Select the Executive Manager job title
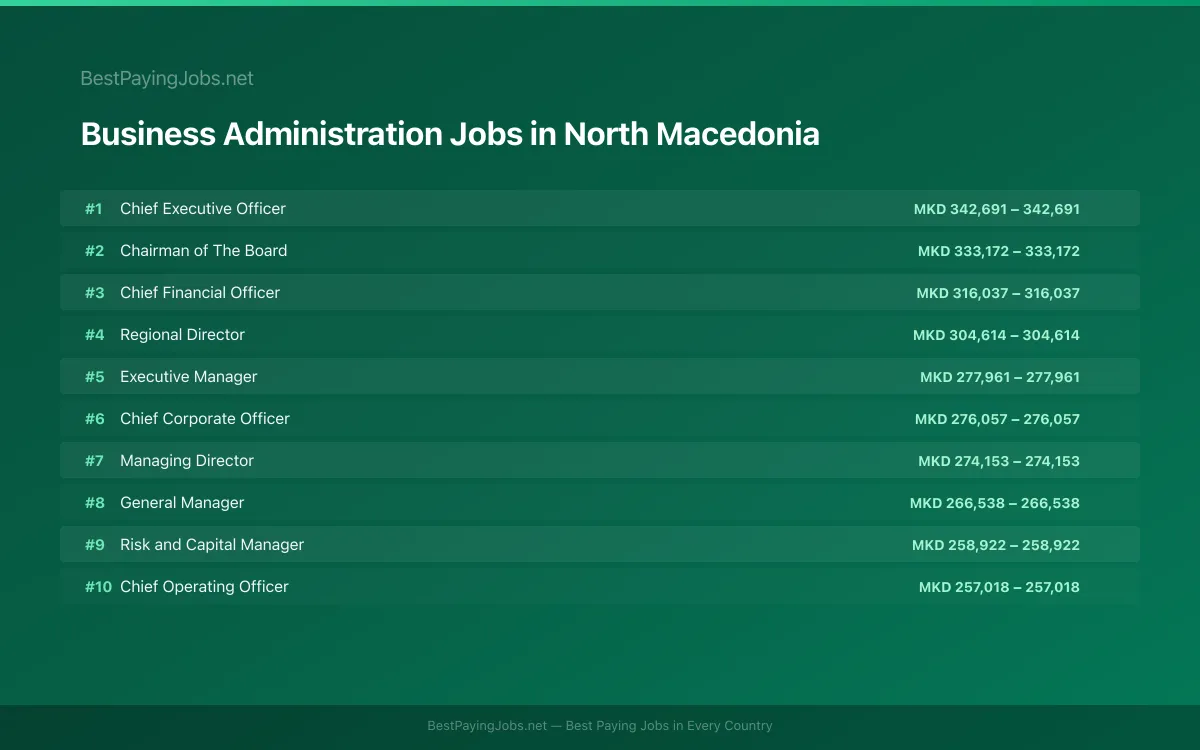 pos(189,377)
